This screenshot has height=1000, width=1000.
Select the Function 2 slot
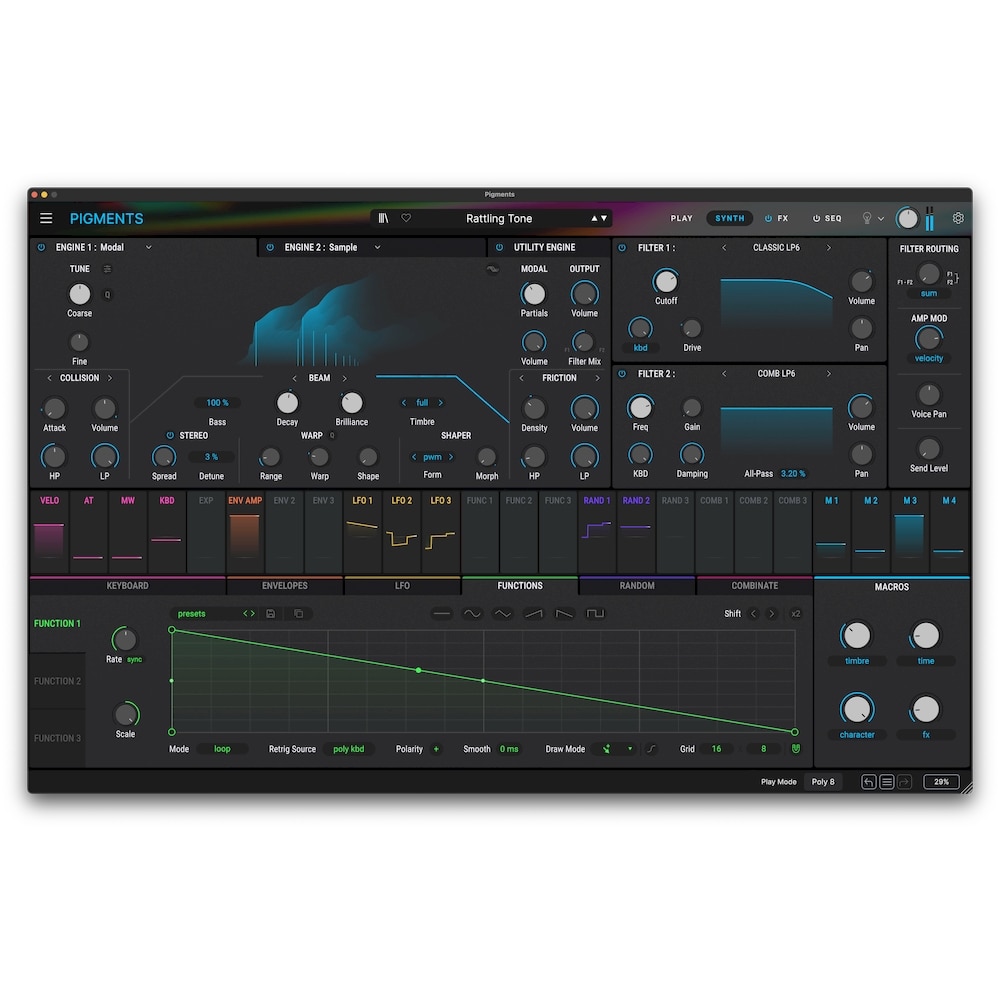click(57, 681)
